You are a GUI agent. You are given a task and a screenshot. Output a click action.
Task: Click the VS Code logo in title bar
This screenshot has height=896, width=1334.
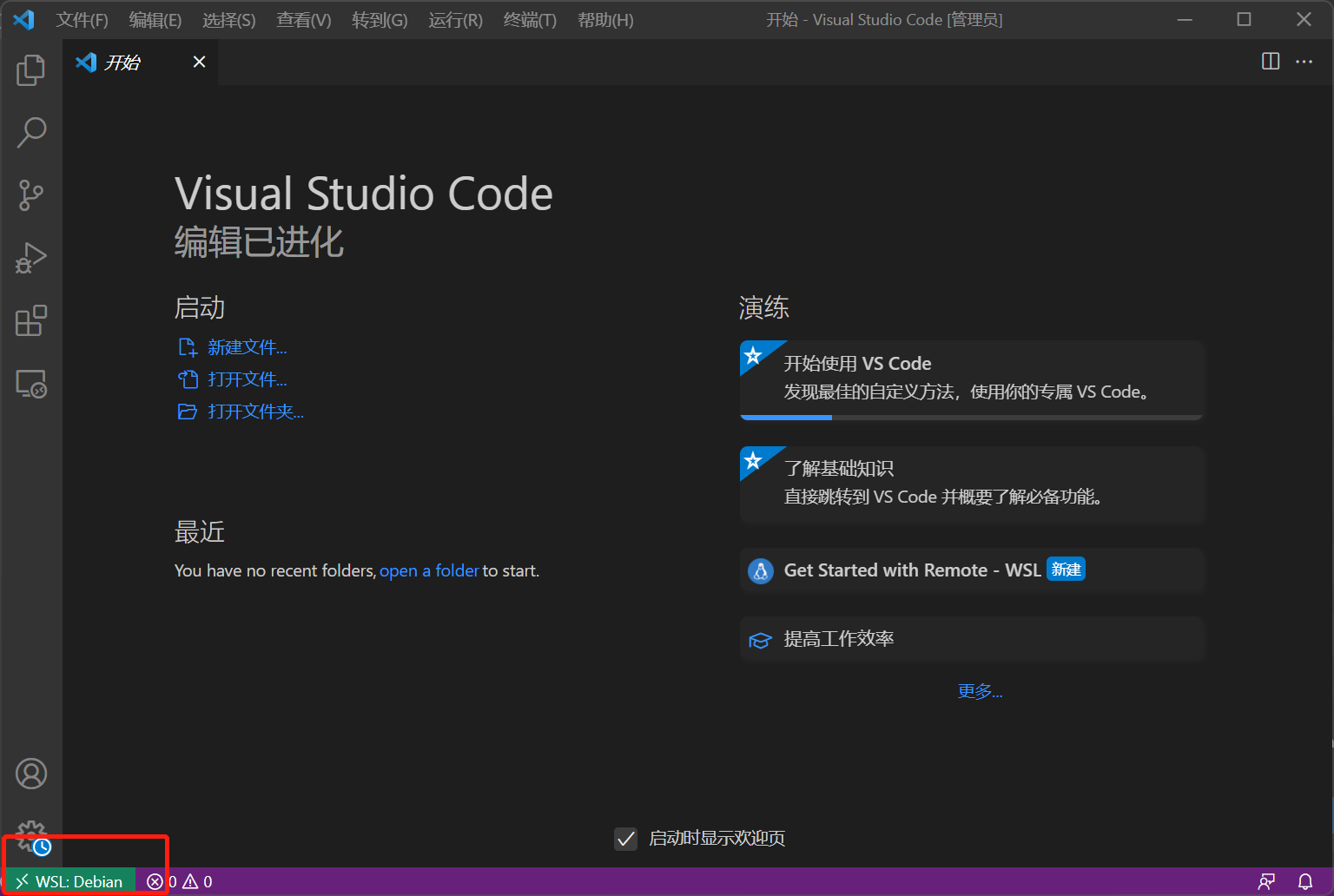23,19
